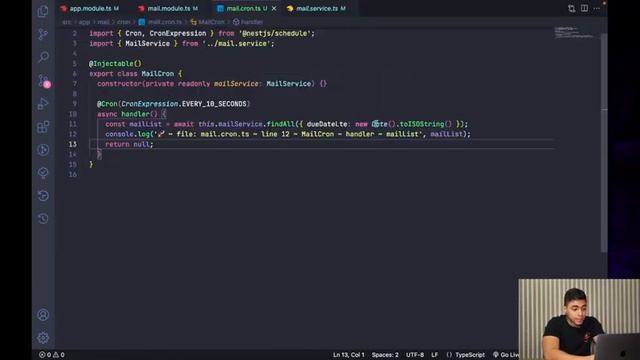Expand the handler method breadcrumb
This screenshot has height=360, width=640.
click(248, 22)
